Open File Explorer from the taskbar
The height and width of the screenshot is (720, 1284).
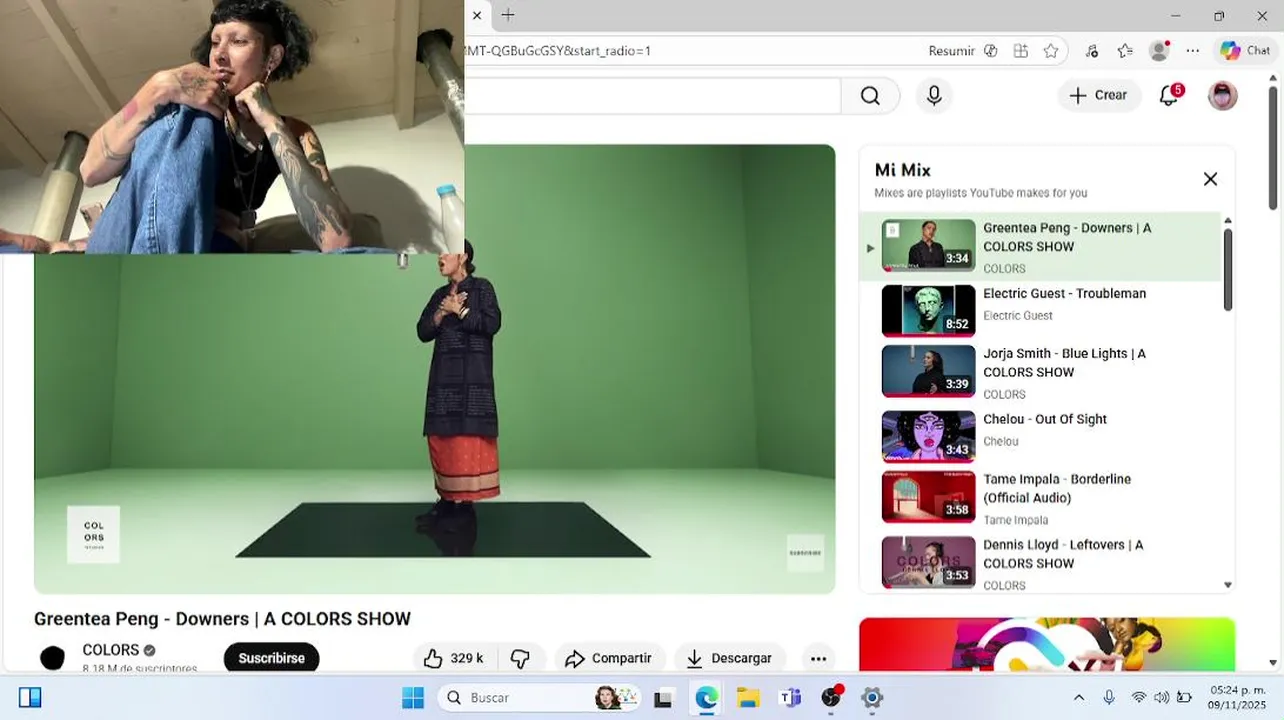[748, 698]
